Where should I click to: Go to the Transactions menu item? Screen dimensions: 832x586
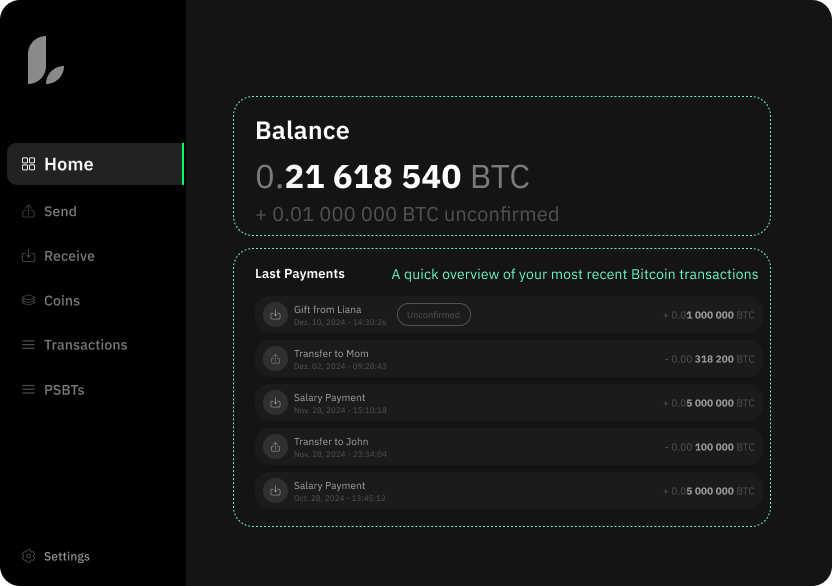(x=85, y=345)
